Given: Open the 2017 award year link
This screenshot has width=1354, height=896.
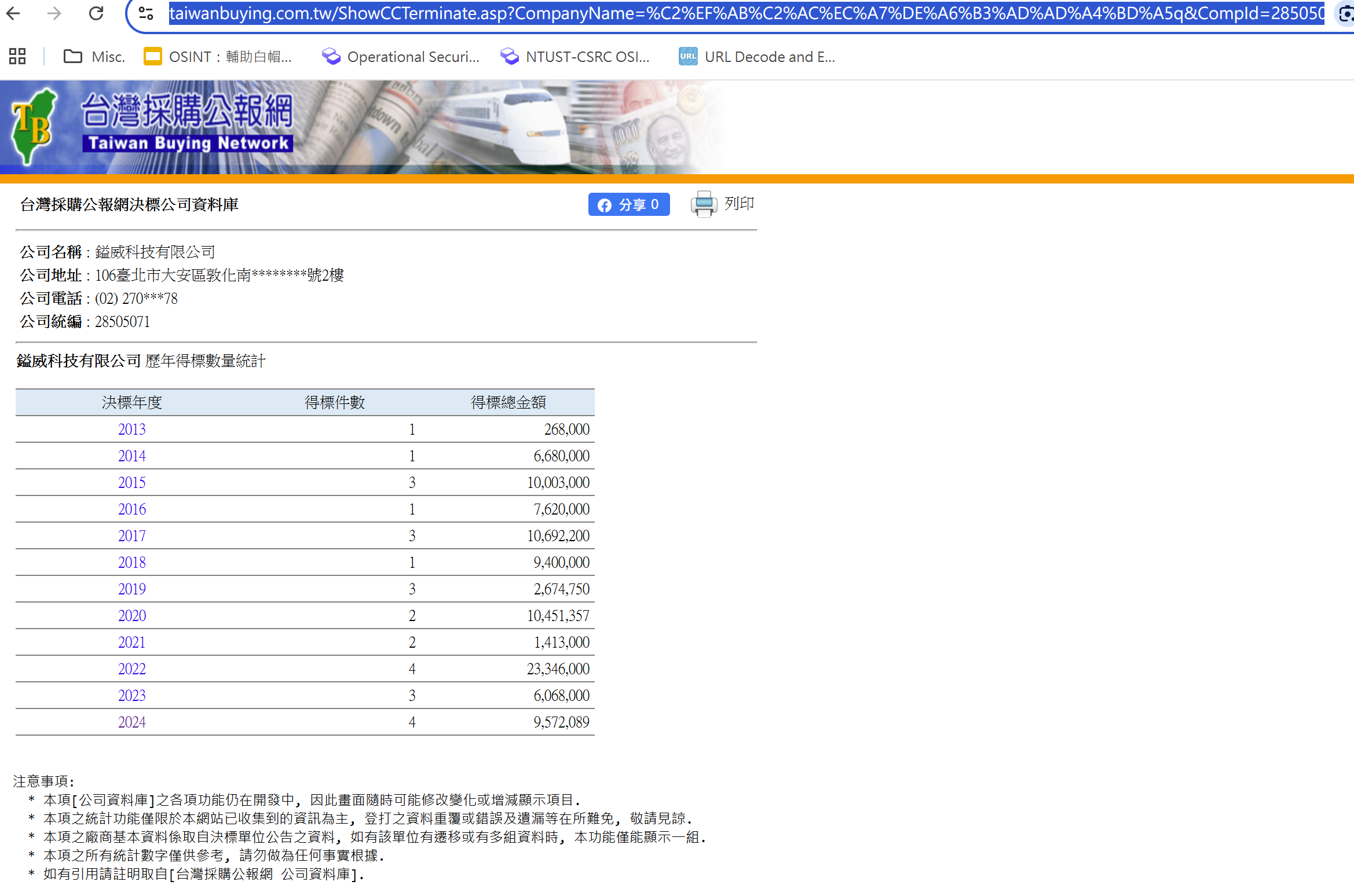Looking at the screenshot, I should click(x=132, y=536).
